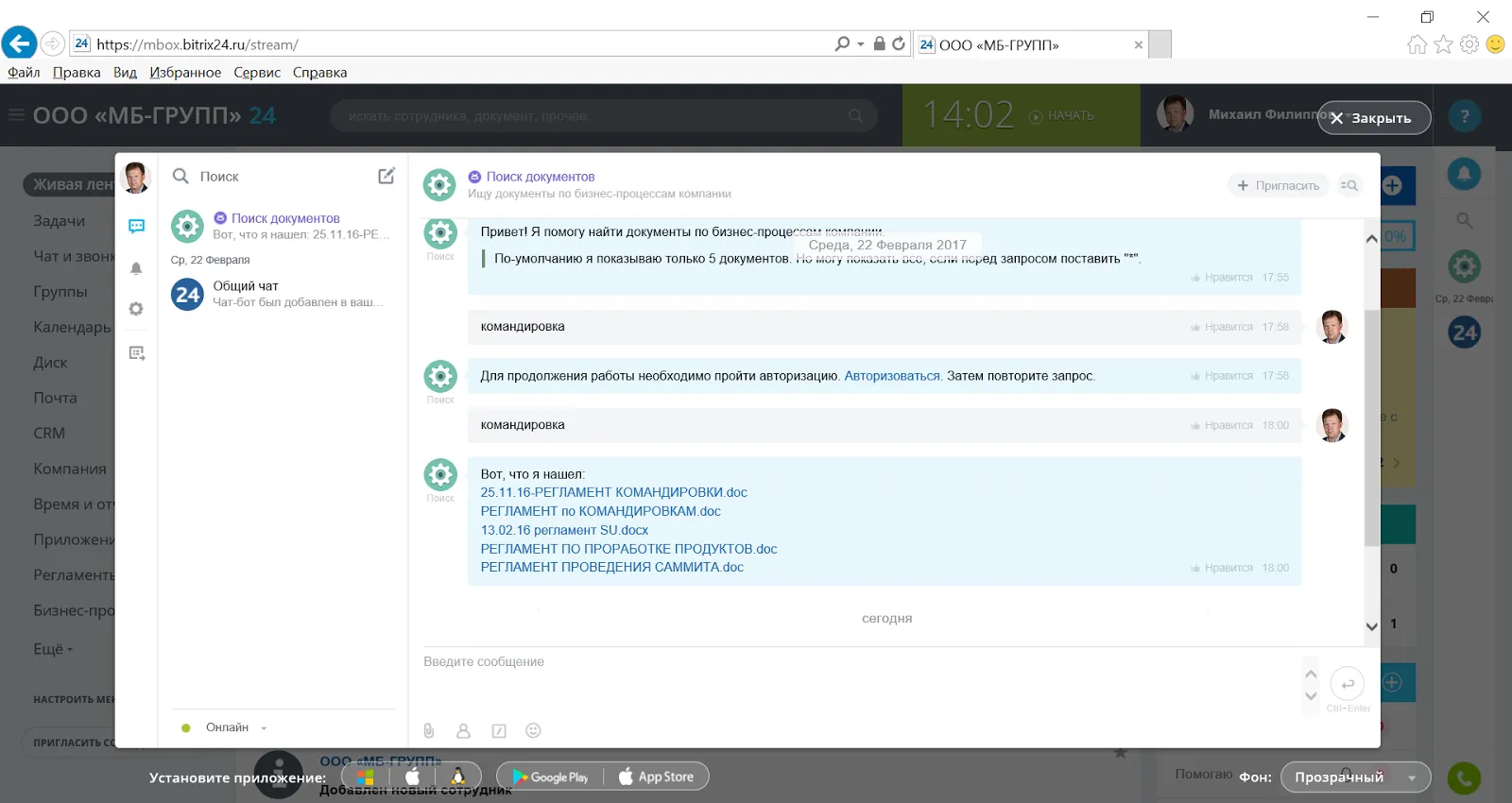Click the refresh page icon in address bar

[899, 43]
